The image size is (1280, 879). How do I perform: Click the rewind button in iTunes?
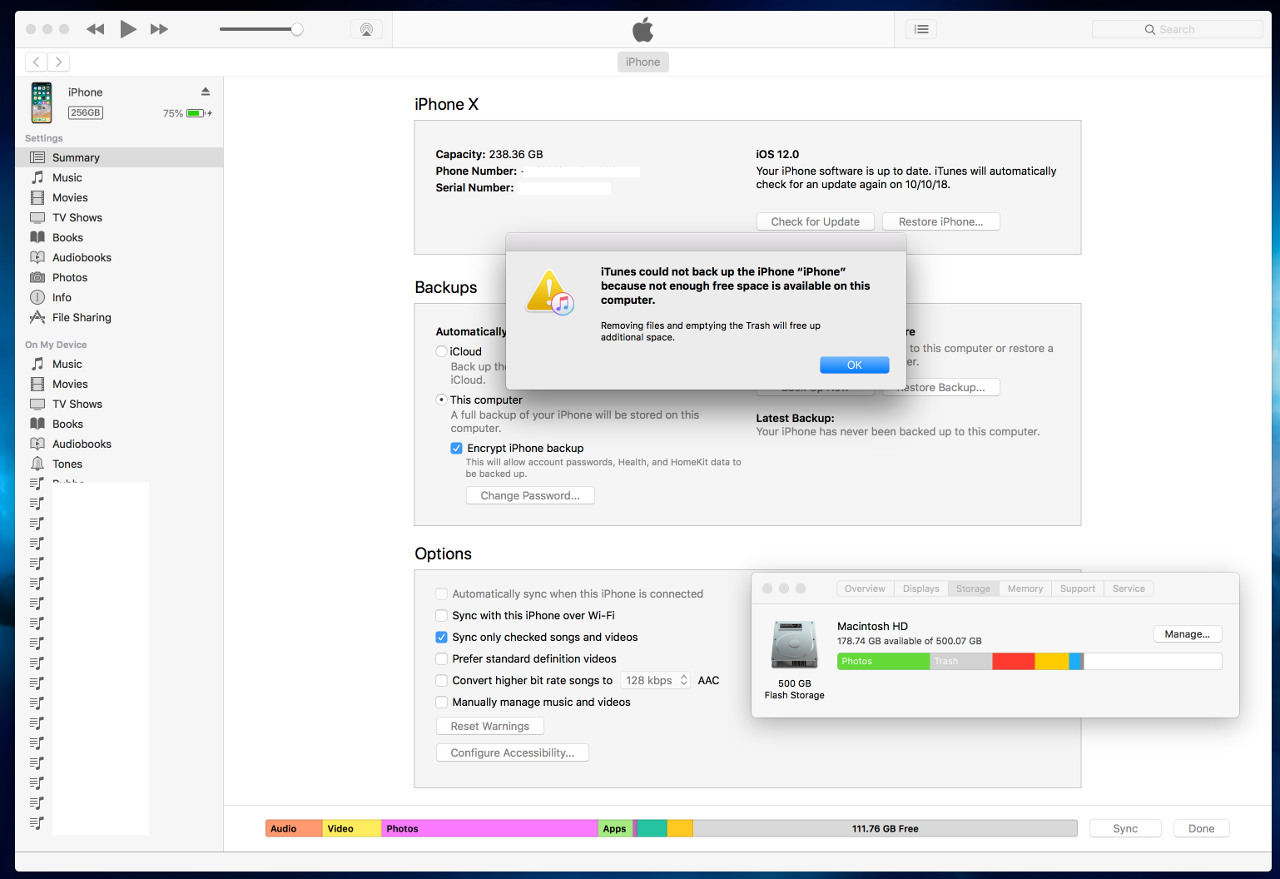coord(95,30)
